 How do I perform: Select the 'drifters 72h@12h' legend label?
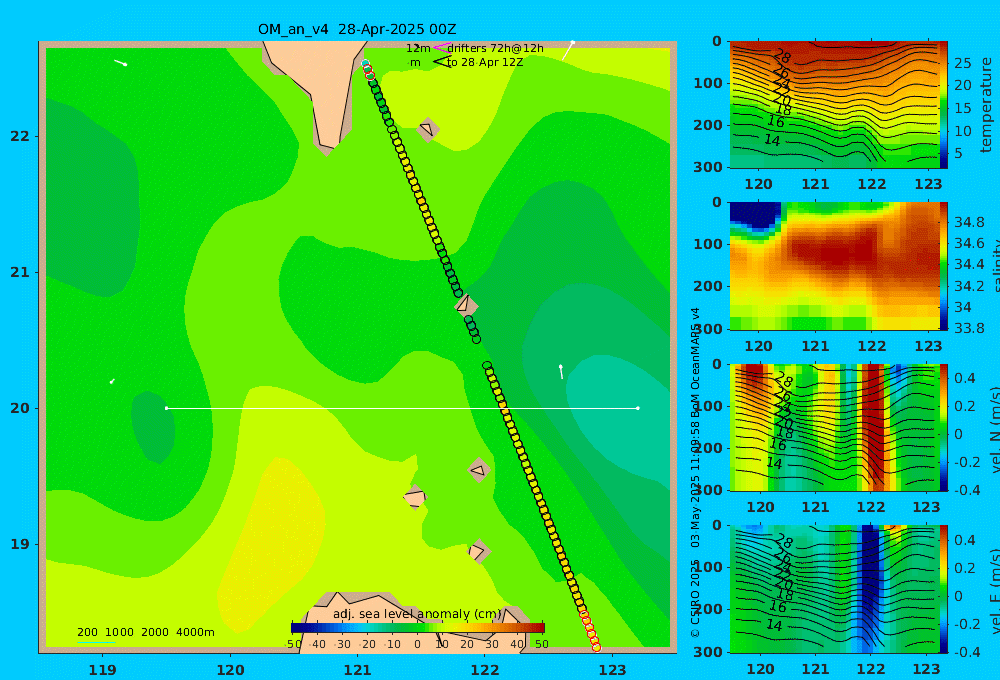pos(496,48)
